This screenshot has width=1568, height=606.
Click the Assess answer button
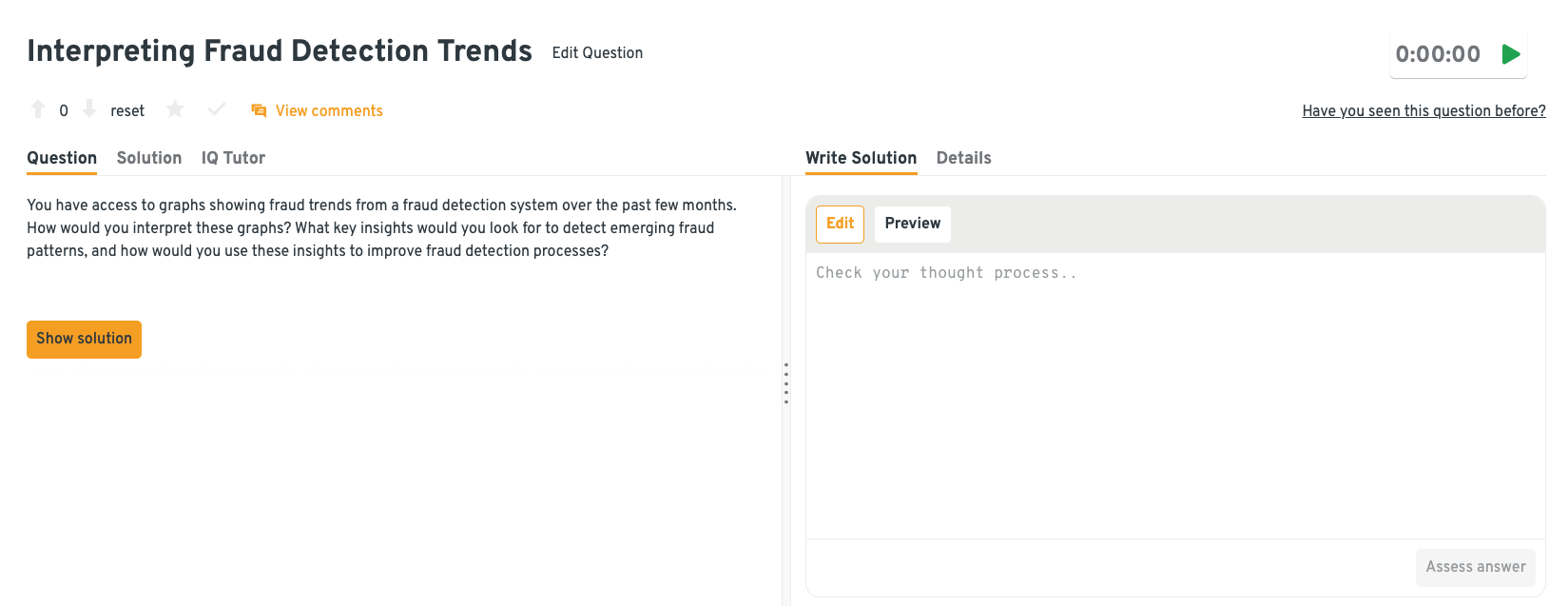click(1475, 567)
